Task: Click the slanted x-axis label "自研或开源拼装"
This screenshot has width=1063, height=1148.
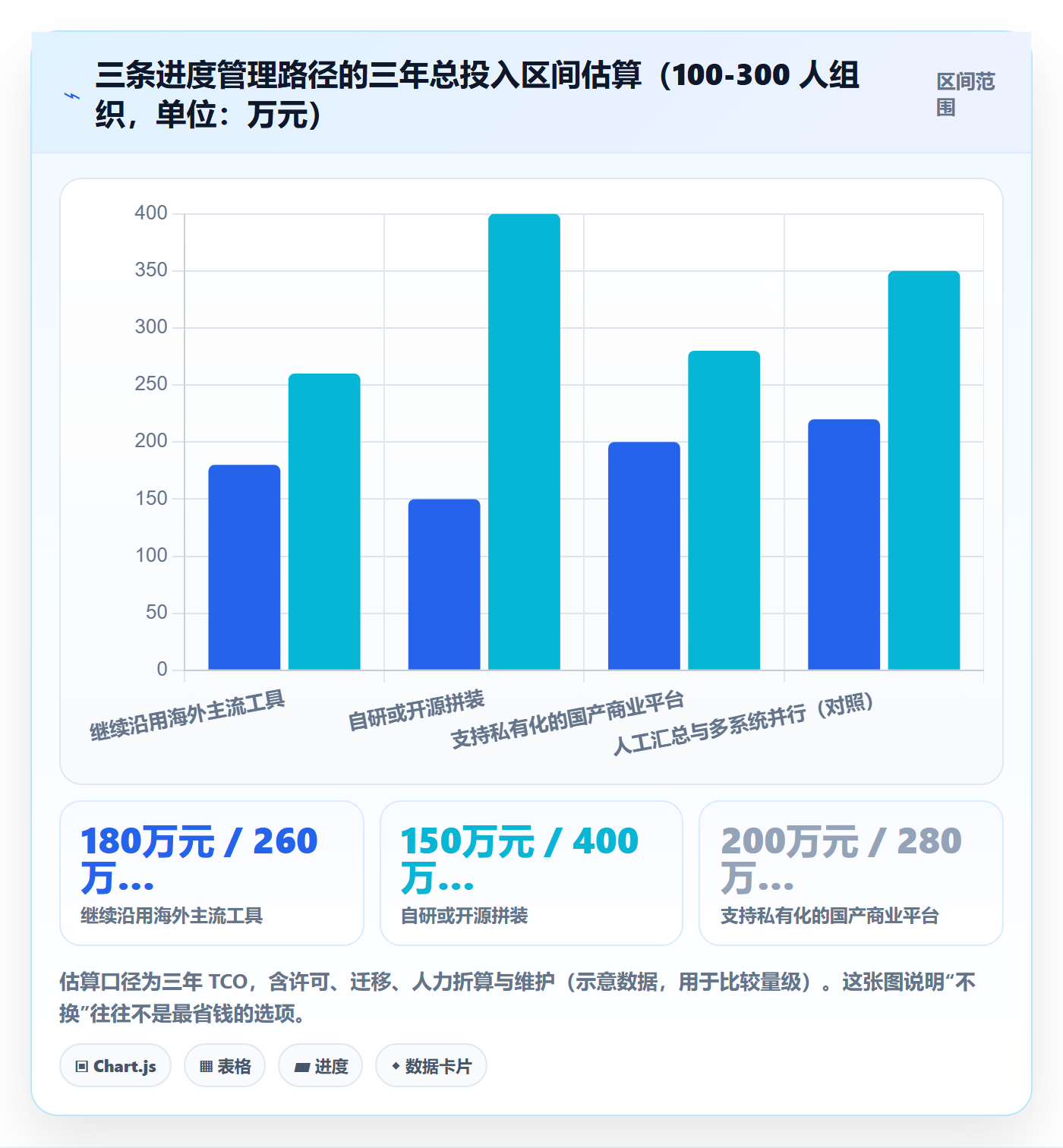Action: pos(416,711)
